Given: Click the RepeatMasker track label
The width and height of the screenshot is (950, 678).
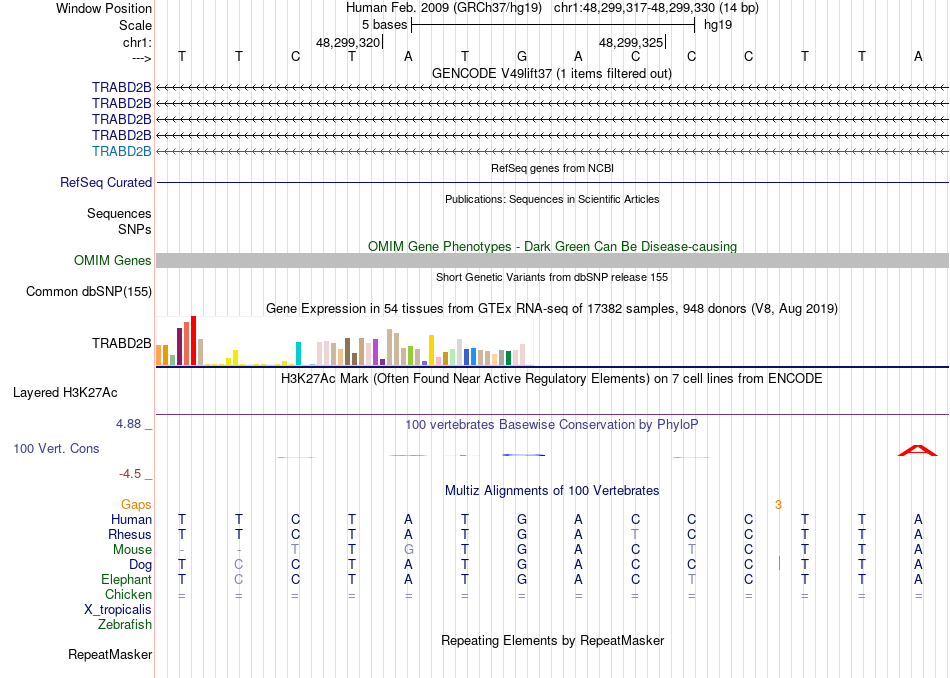Looking at the screenshot, I should tap(110, 654).
